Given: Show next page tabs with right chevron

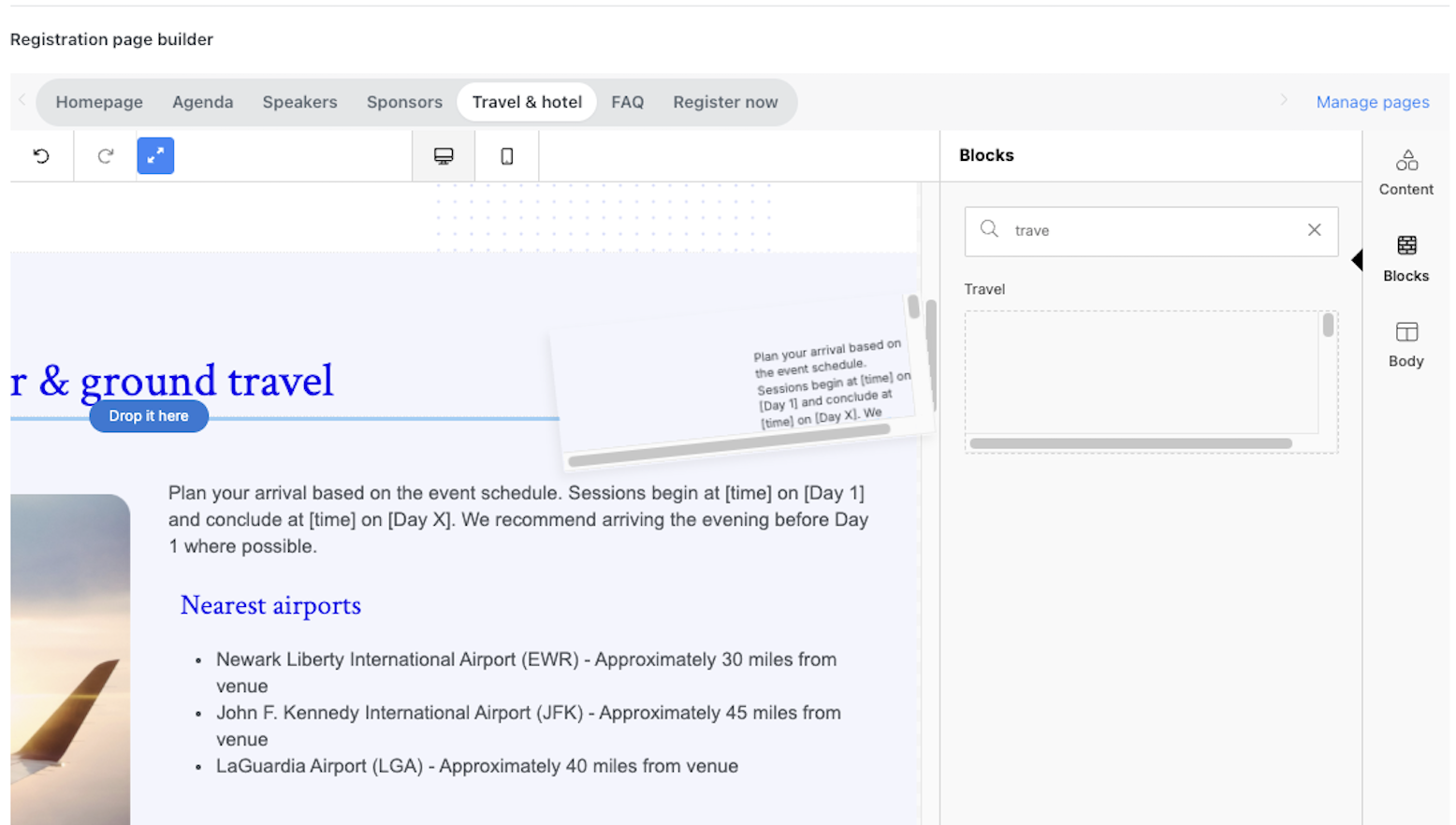Looking at the screenshot, I should pos(1284,100).
